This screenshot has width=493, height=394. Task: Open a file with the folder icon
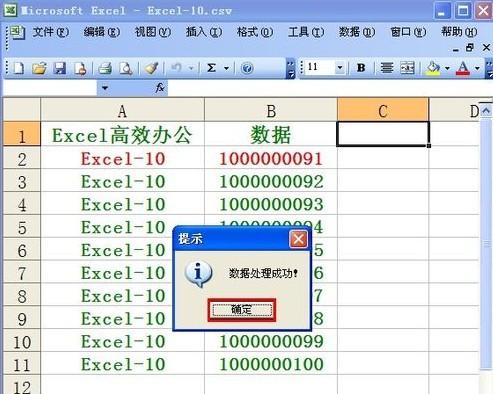[x=39, y=68]
